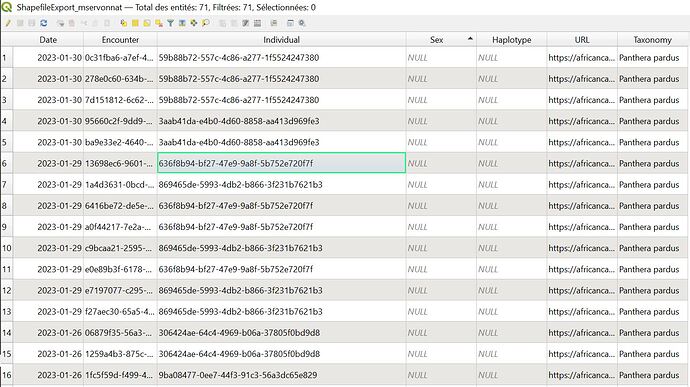The width and height of the screenshot is (690, 387).
Task: Click the highlighted Individual cell in row 6
Action: pos(281,163)
